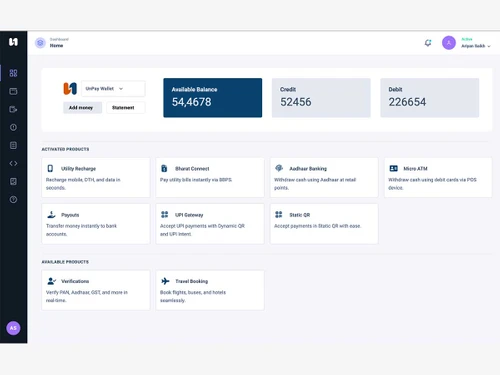
Task: Click the Utility Recharge phone icon
Action: pos(50,168)
